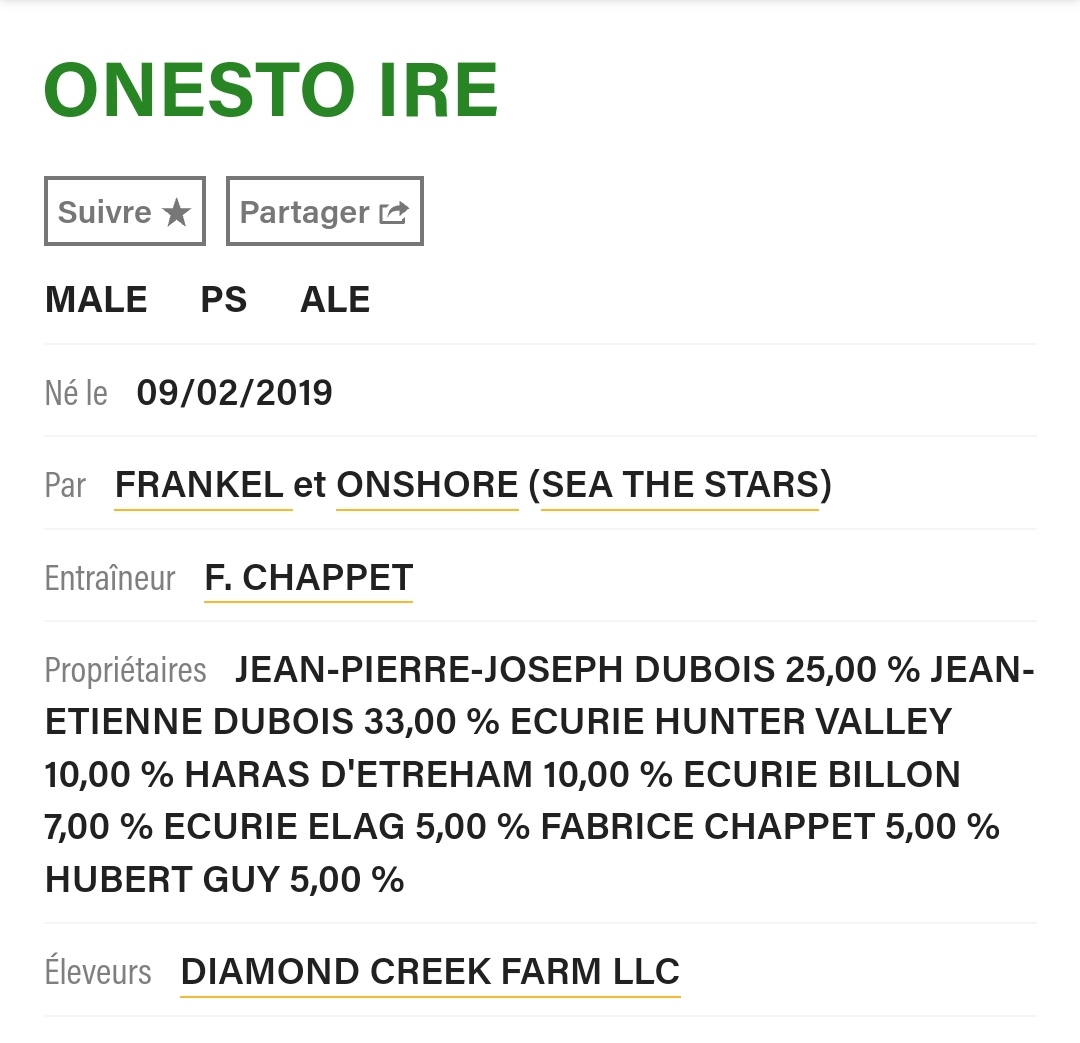The image size is (1080, 1043).
Task: Open the SEA THE STARS link
Action: click(x=680, y=484)
